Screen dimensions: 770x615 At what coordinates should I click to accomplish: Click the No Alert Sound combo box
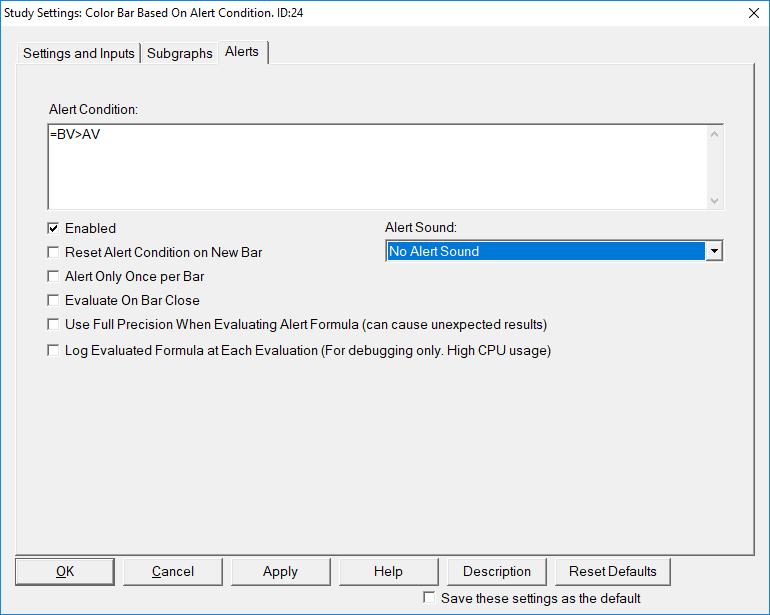click(x=545, y=251)
